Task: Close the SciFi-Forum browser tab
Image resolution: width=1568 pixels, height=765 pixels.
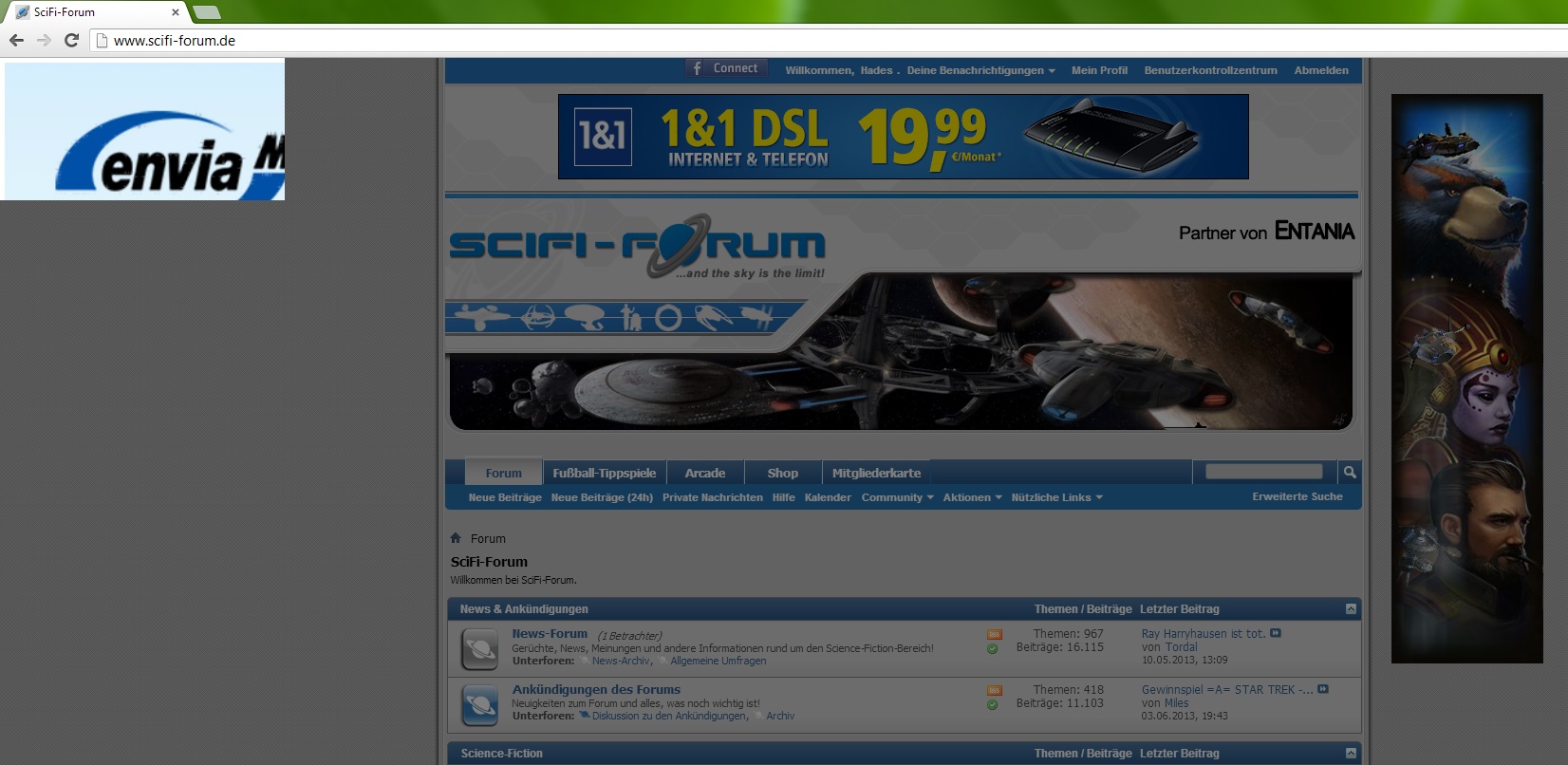Action: (176, 12)
